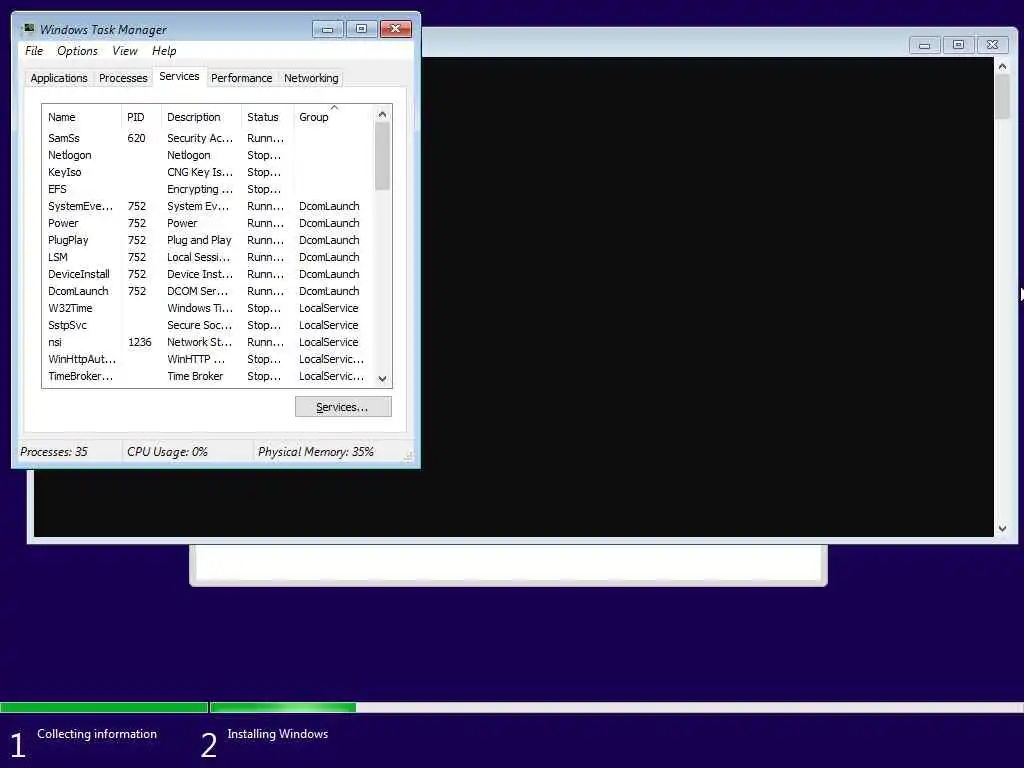Image resolution: width=1024 pixels, height=768 pixels.
Task: Select the DcomLaunch service name
Action: (x=78, y=291)
